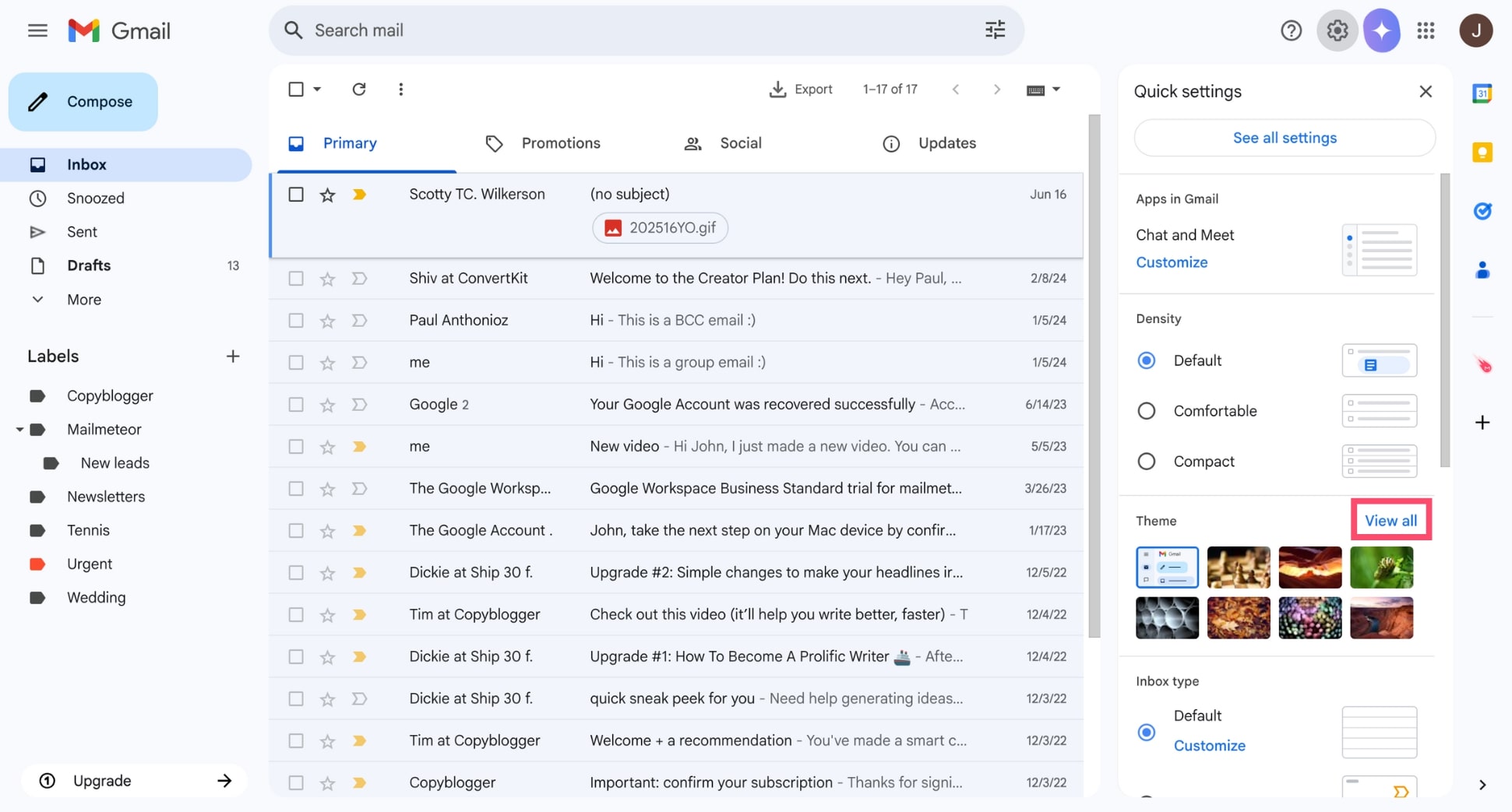Select the Default inbox type radio

[x=1145, y=732]
